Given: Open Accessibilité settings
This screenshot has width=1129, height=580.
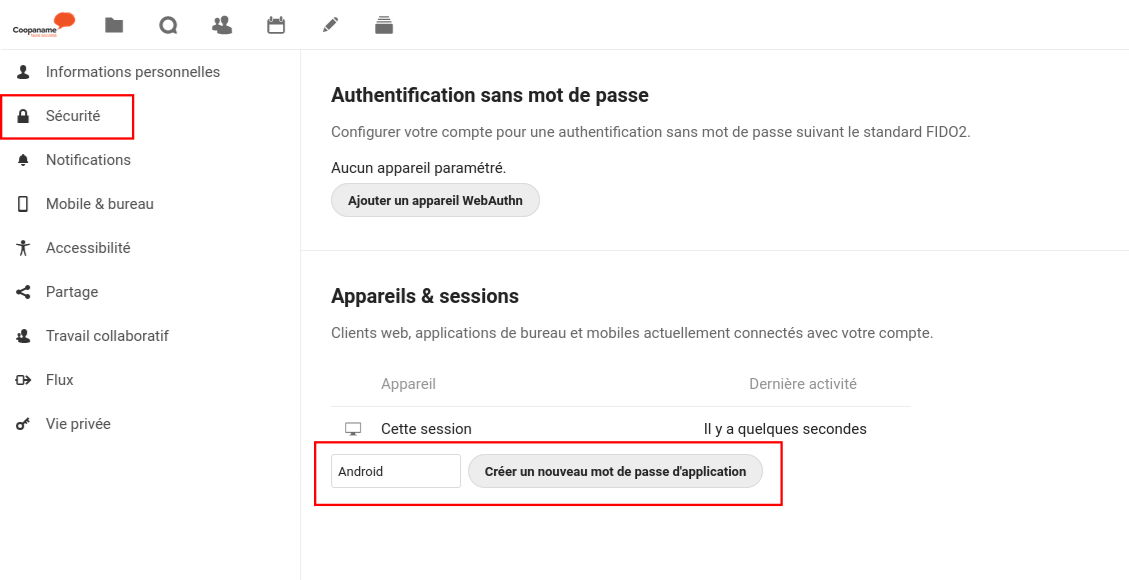Looking at the screenshot, I should pos(88,248).
